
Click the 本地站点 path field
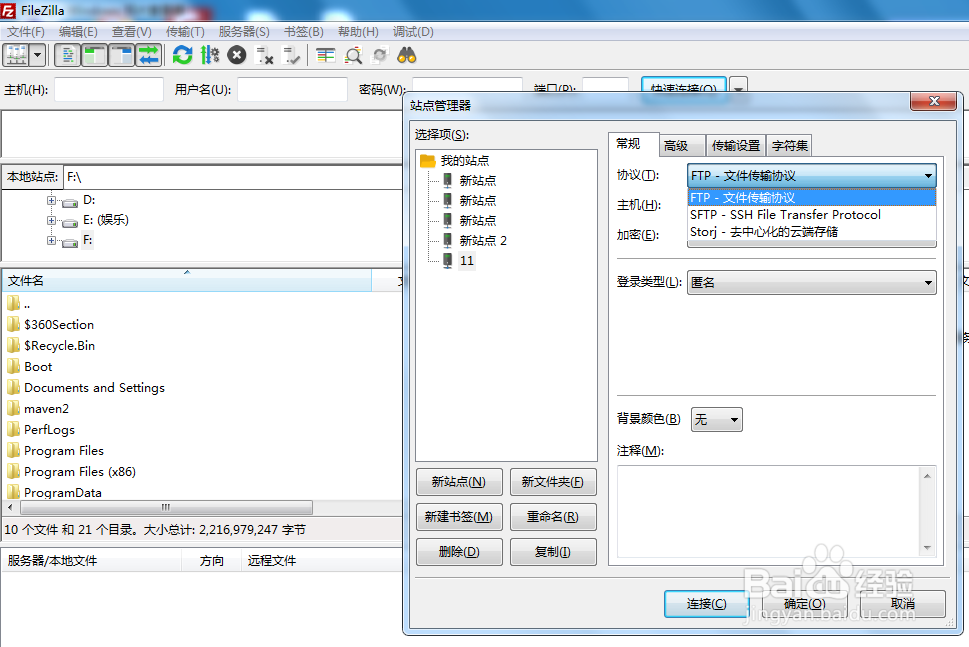(x=234, y=177)
